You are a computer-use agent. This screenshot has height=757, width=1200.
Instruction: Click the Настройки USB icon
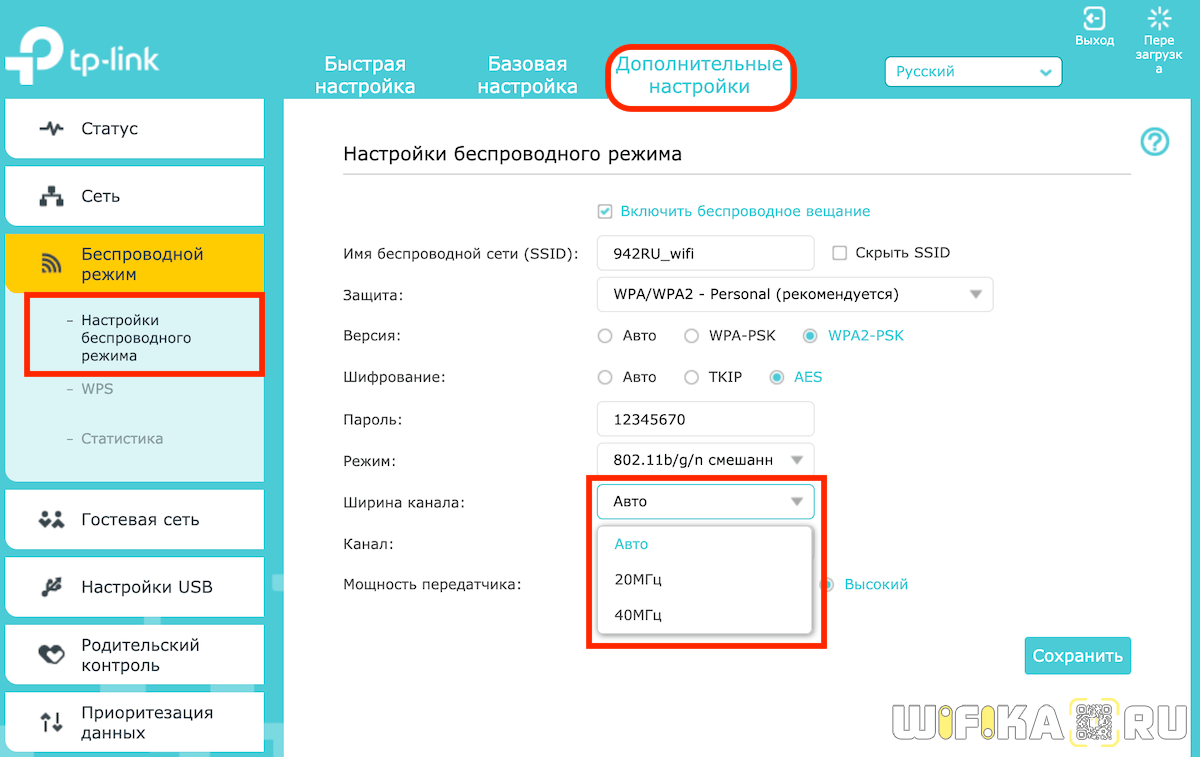51,588
